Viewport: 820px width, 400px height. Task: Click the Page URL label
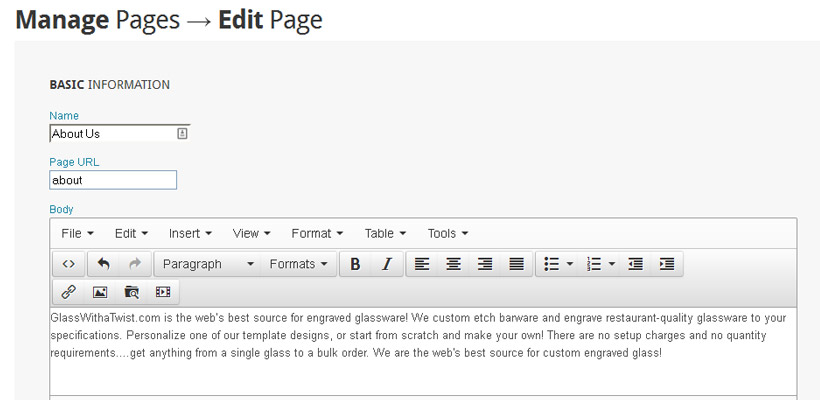74,162
